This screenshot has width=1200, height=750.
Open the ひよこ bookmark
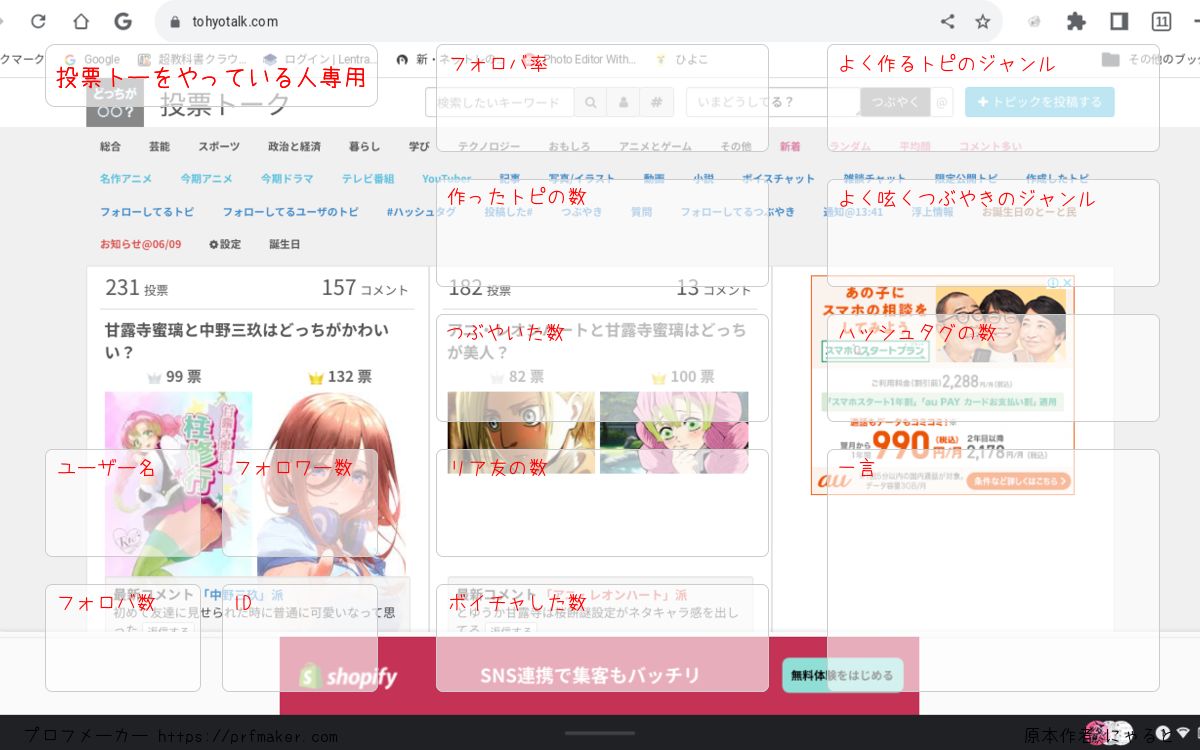click(681, 59)
